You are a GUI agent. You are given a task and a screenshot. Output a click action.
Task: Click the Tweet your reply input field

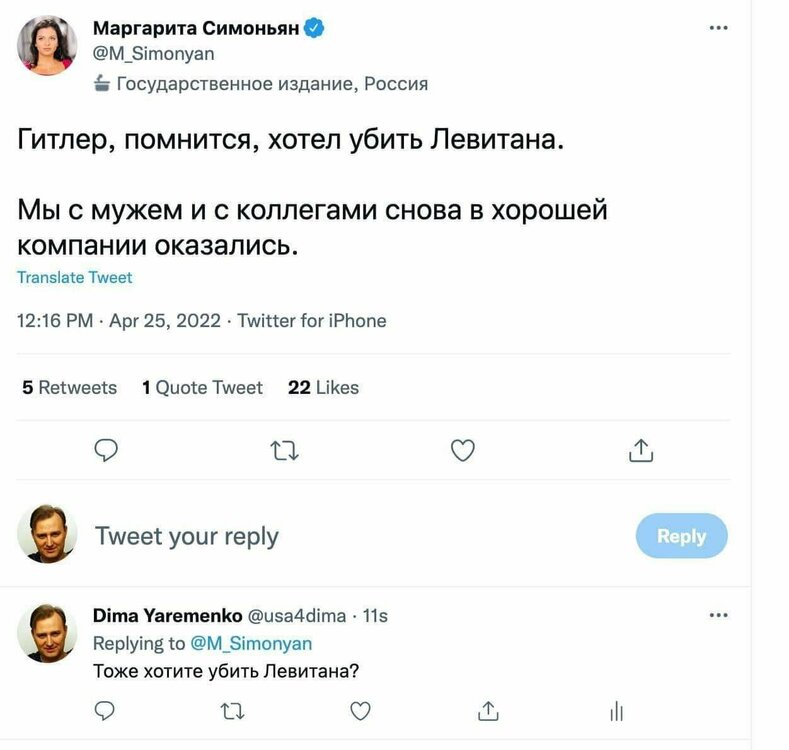(x=187, y=537)
